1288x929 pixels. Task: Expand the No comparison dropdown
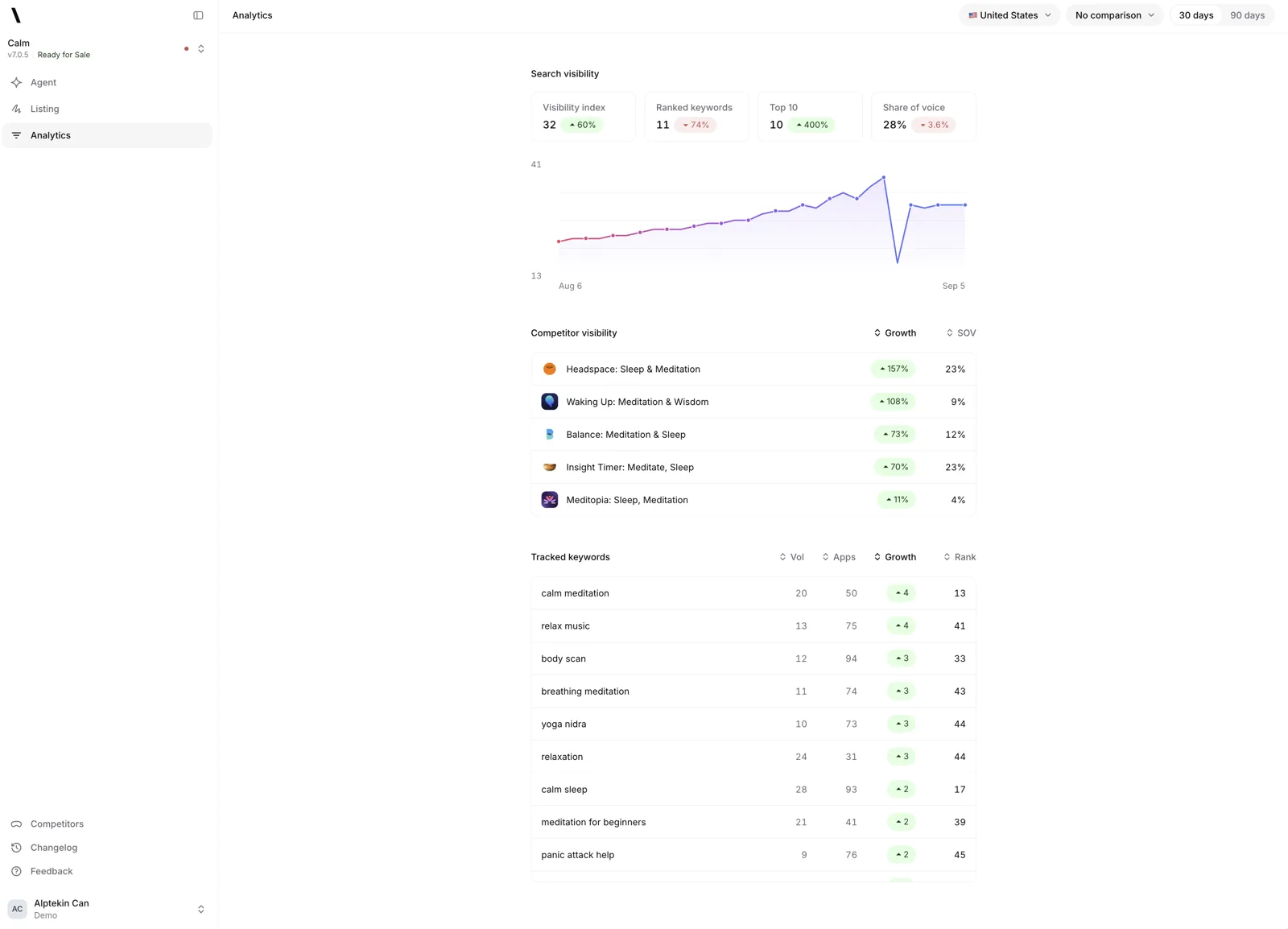1115,15
